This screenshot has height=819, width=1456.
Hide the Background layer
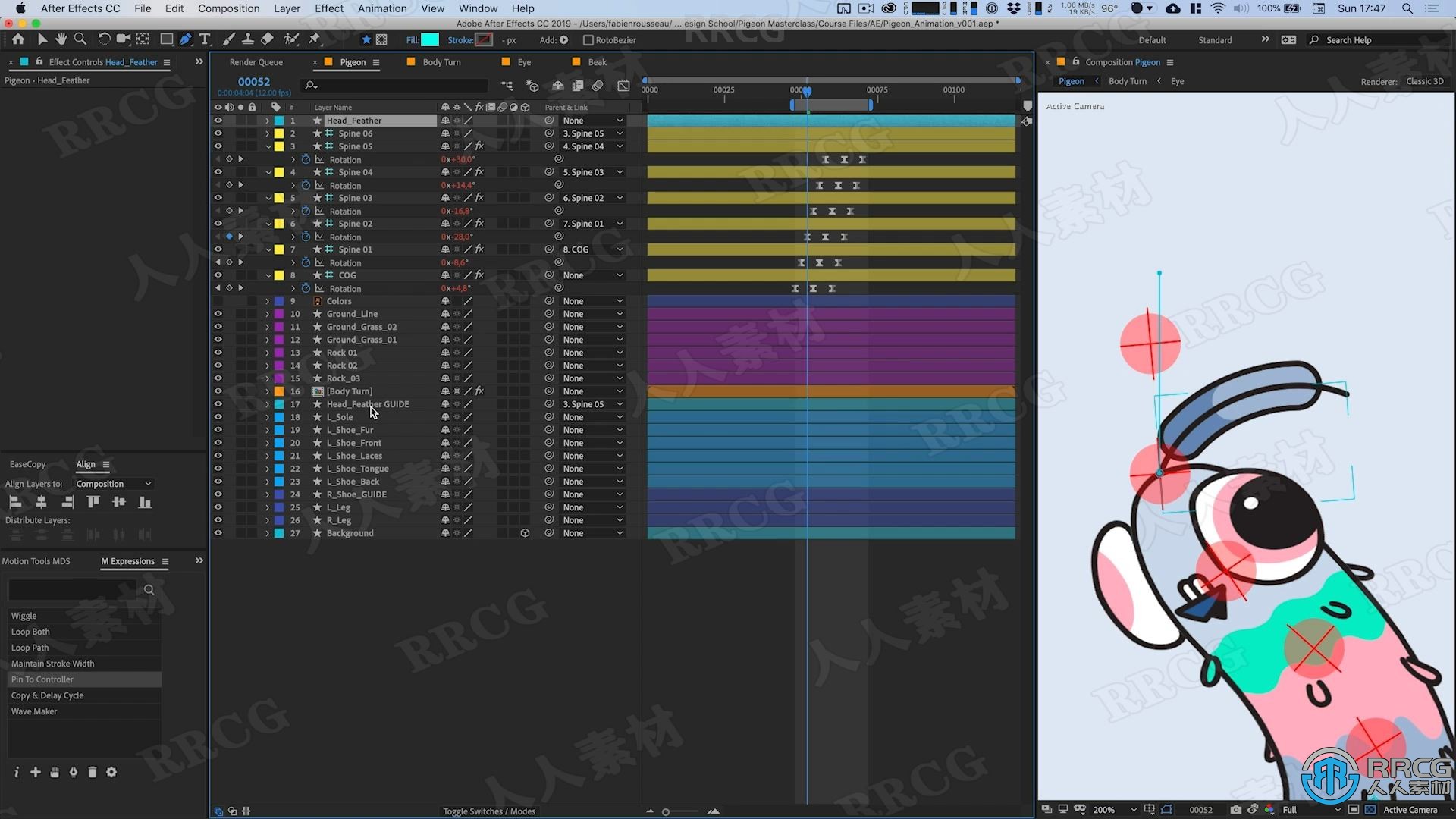click(x=218, y=533)
